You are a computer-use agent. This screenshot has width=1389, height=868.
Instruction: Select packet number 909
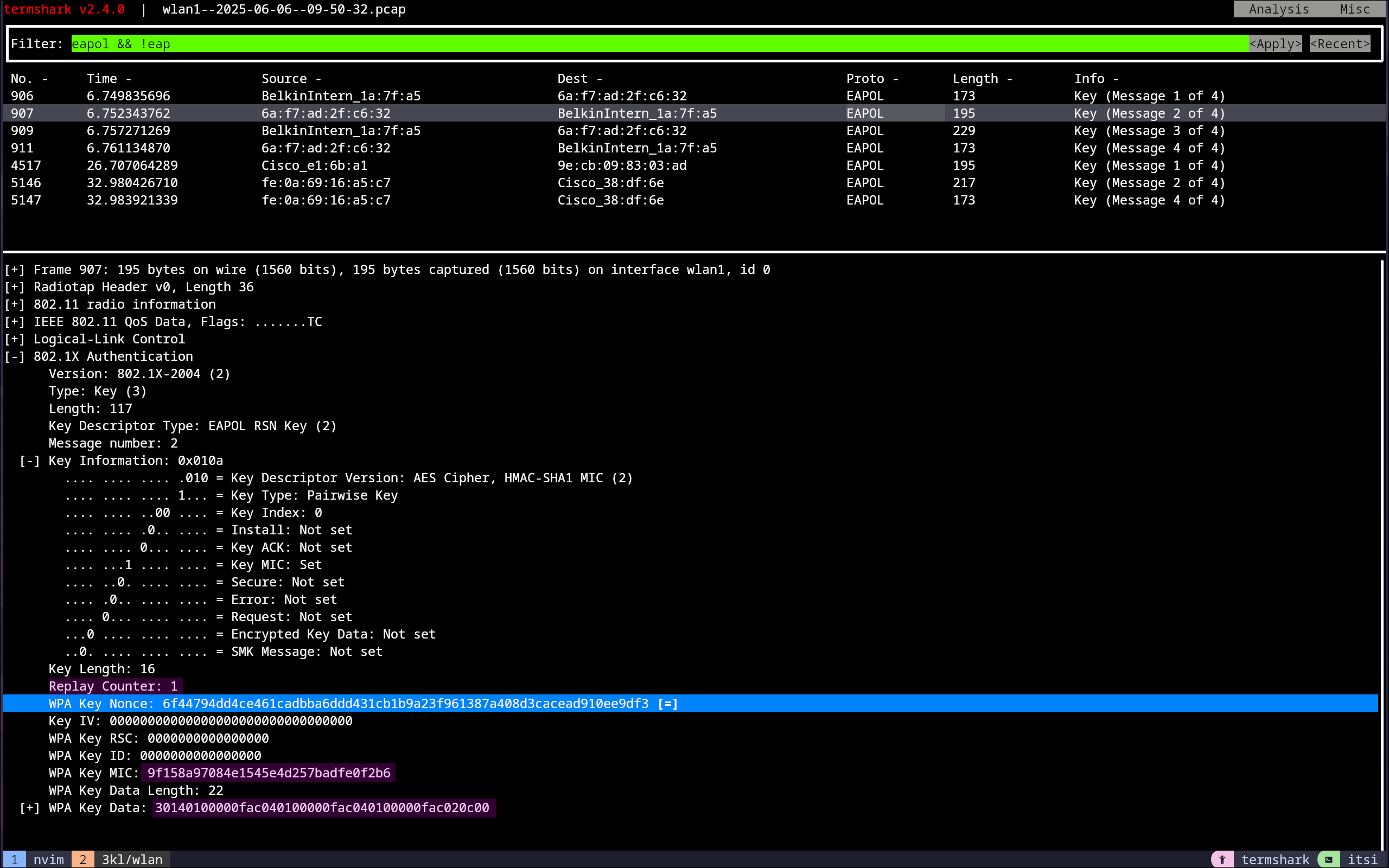tap(694, 130)
